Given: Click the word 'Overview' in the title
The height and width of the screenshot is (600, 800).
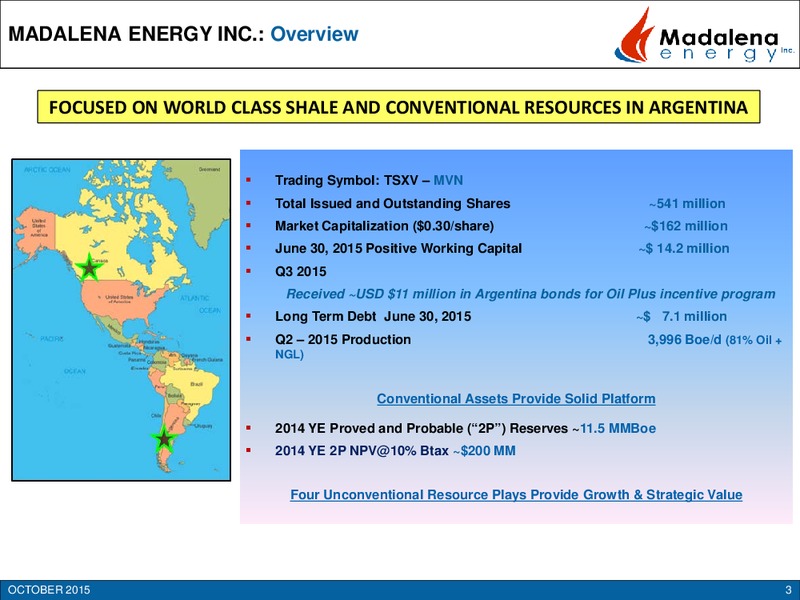Looking at the screenshot, I should (x=314, y=34).
